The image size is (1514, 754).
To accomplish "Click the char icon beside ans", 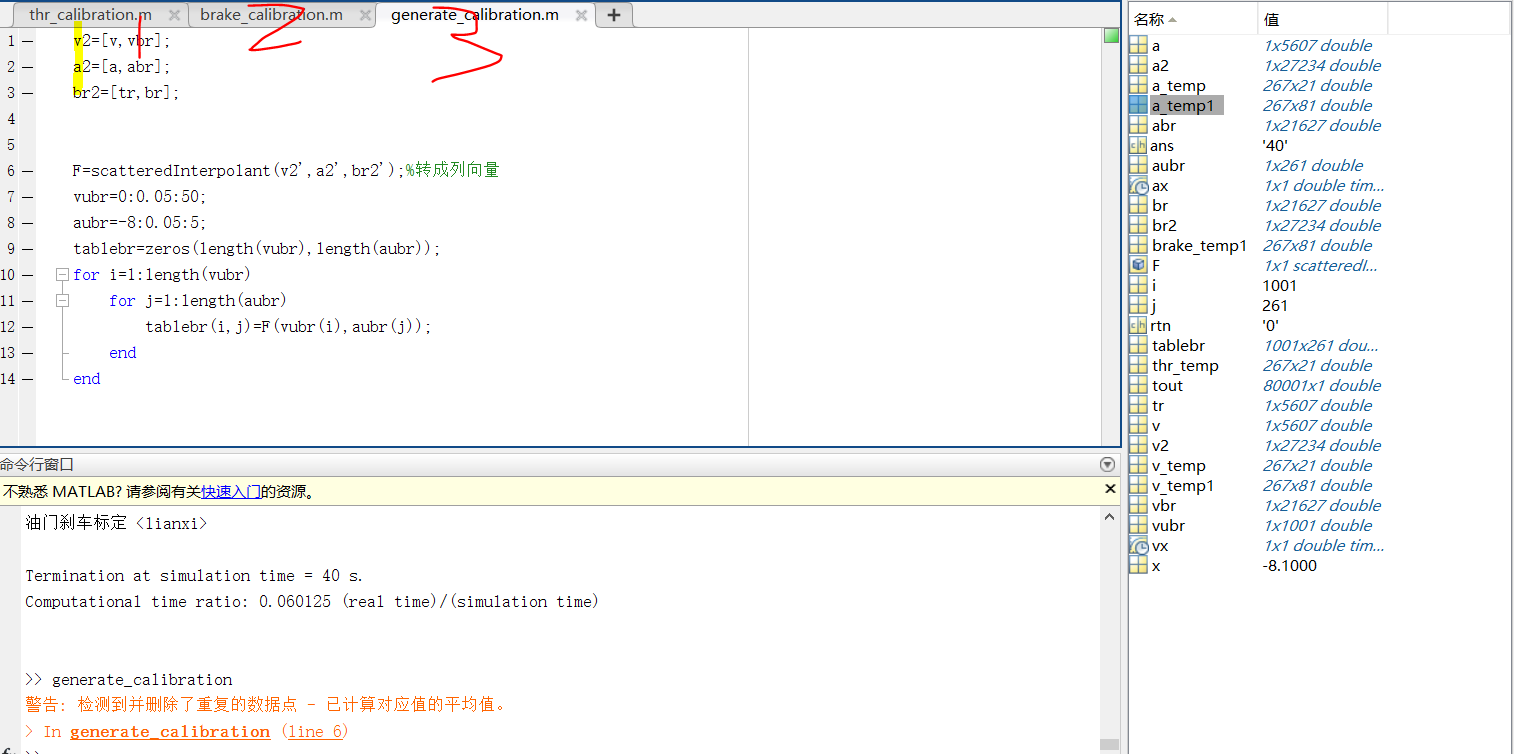I will point(1138,145).
